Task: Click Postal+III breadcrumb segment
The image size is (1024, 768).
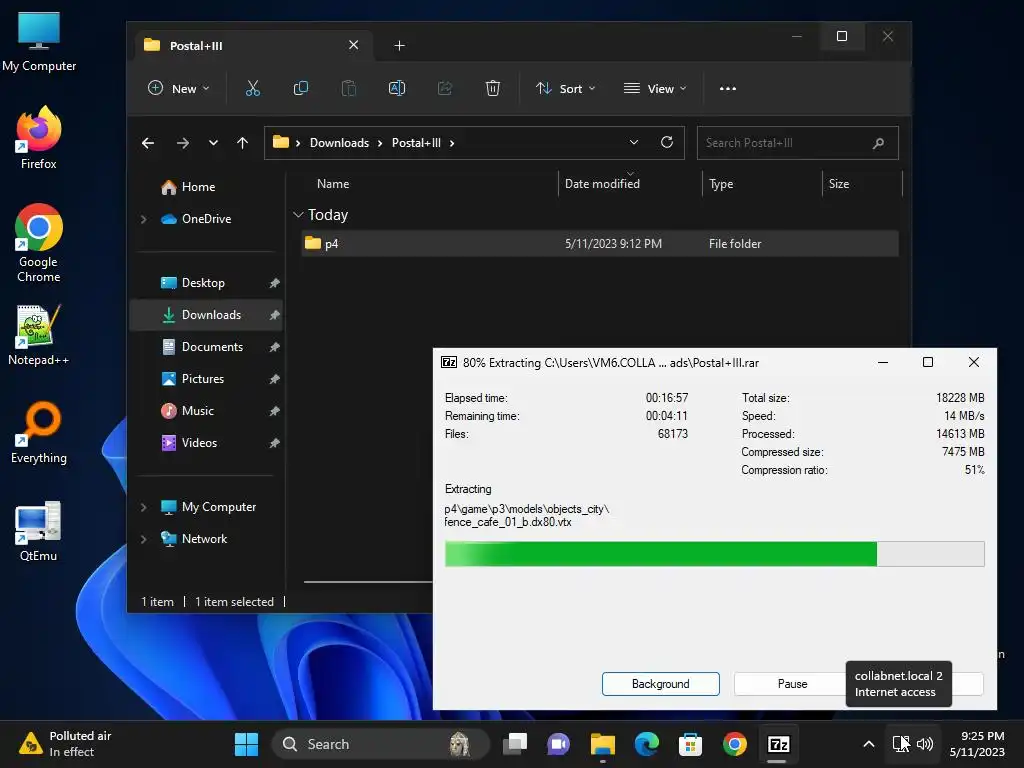Action: point(416,143)
